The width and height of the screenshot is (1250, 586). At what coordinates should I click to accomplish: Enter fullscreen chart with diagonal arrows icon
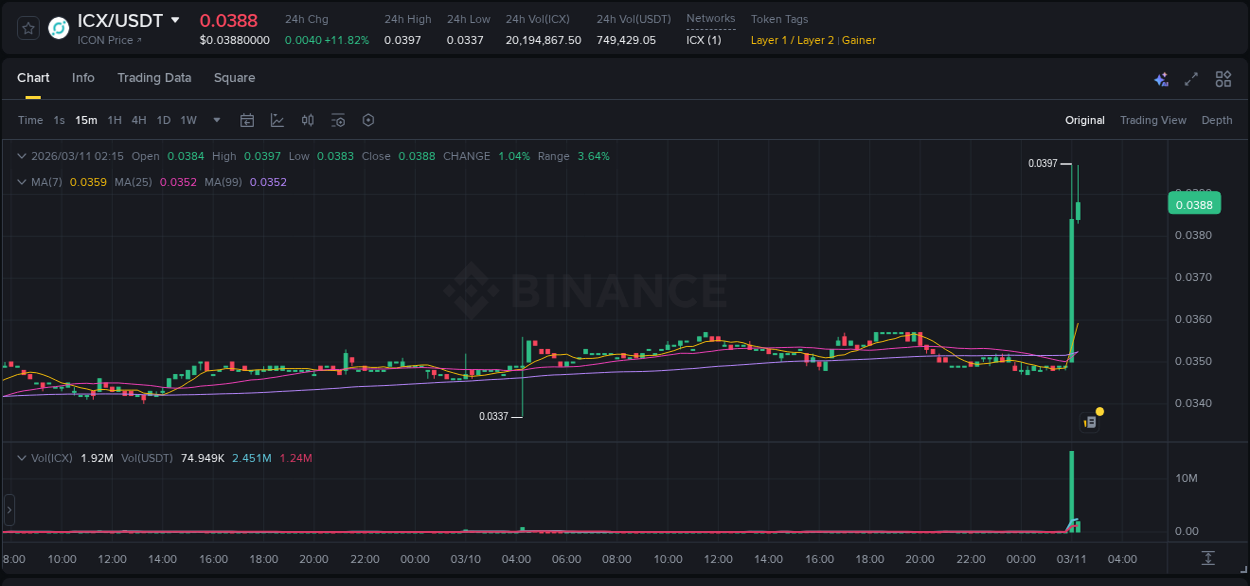click(x=1191, y=79)
